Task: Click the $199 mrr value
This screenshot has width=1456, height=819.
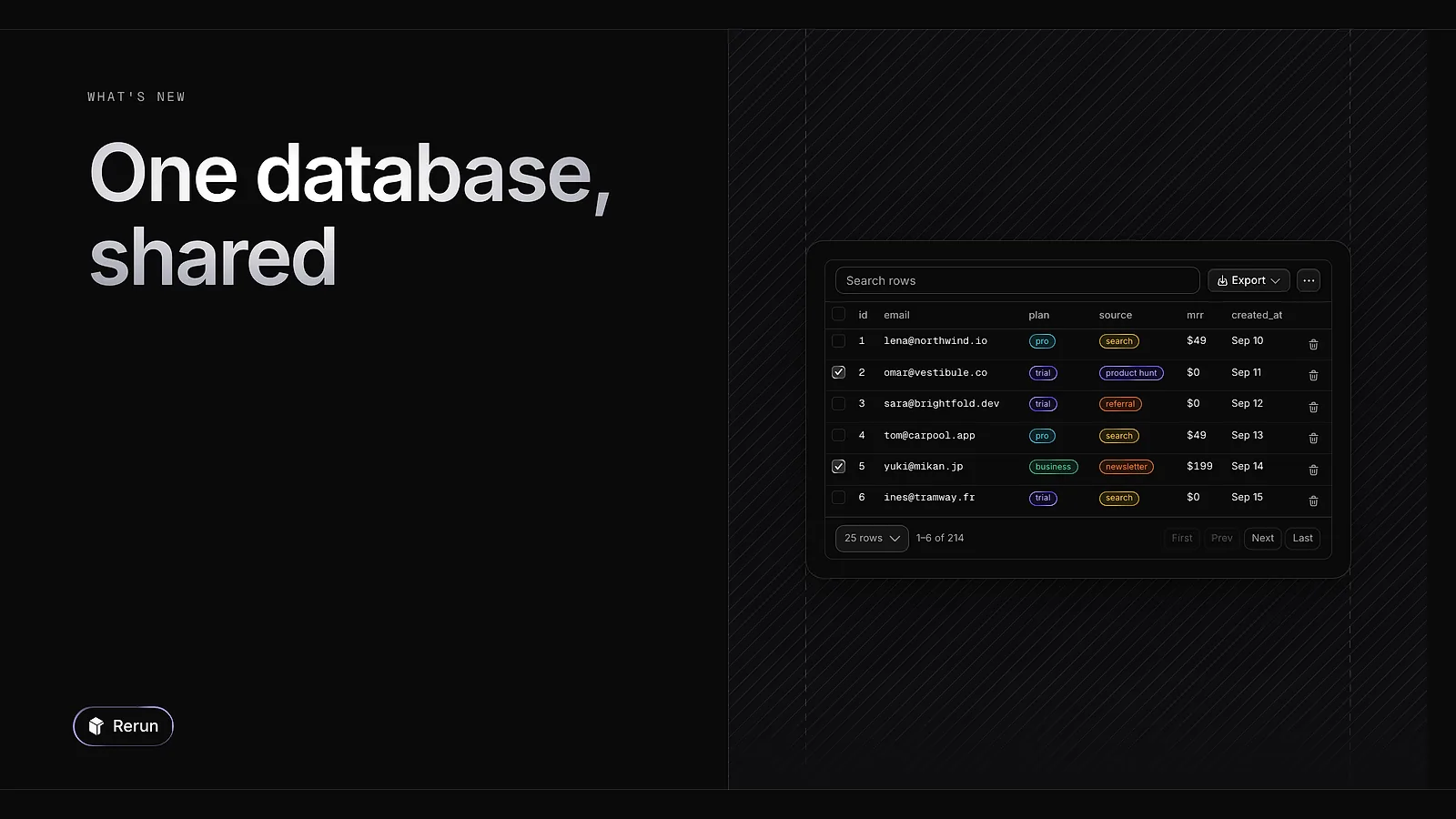Action: click(1199, 466)
